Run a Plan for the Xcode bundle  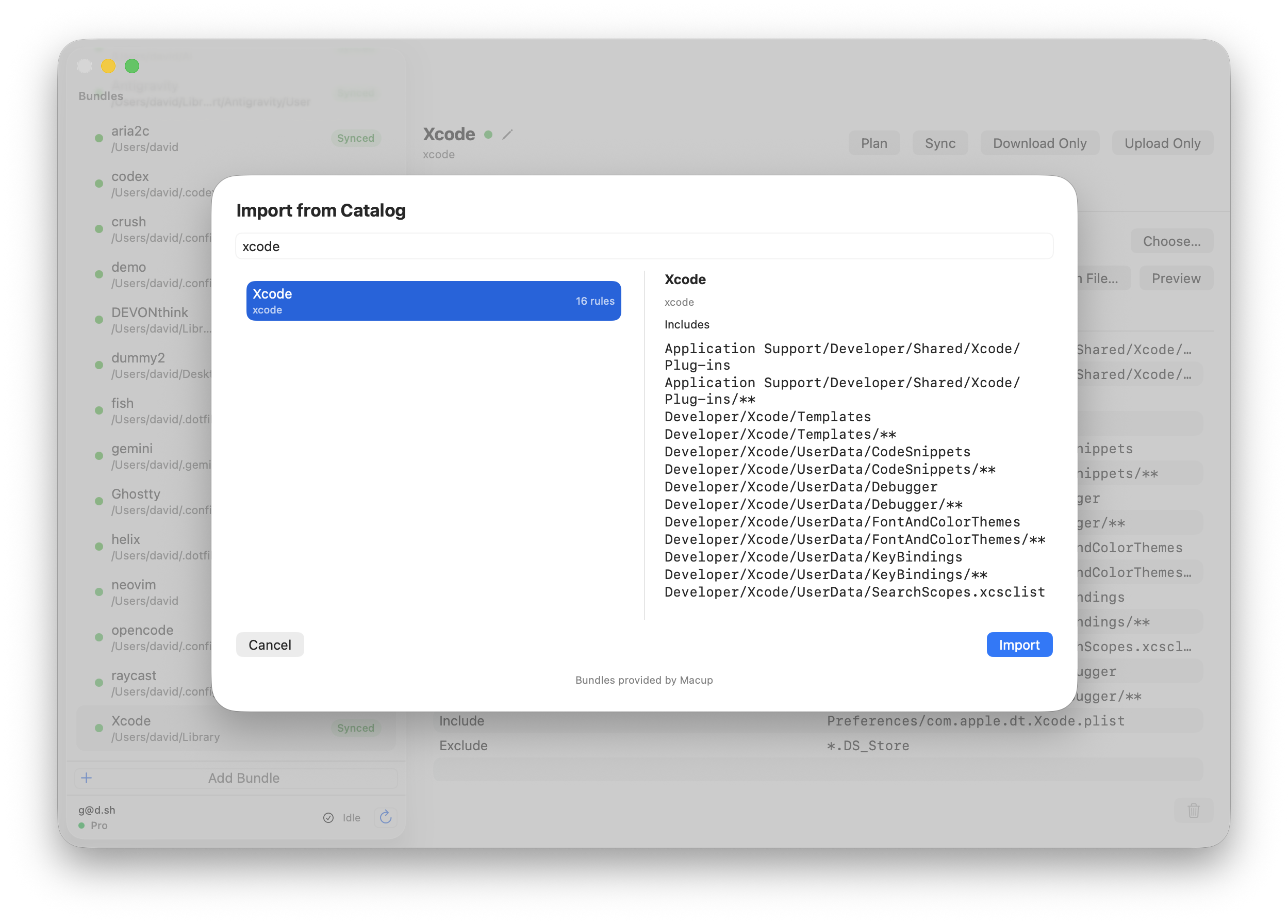coord(873,142)
